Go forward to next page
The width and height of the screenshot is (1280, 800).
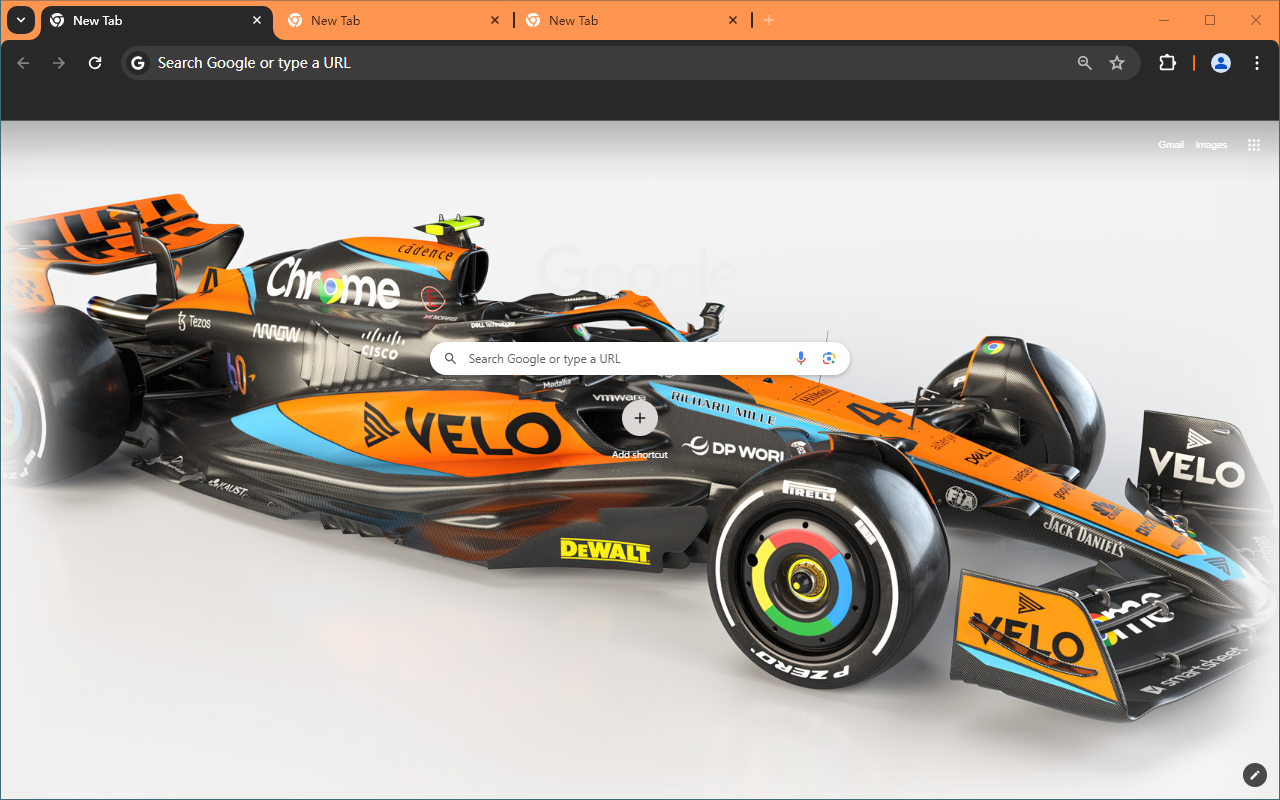[x=59, y=63]
